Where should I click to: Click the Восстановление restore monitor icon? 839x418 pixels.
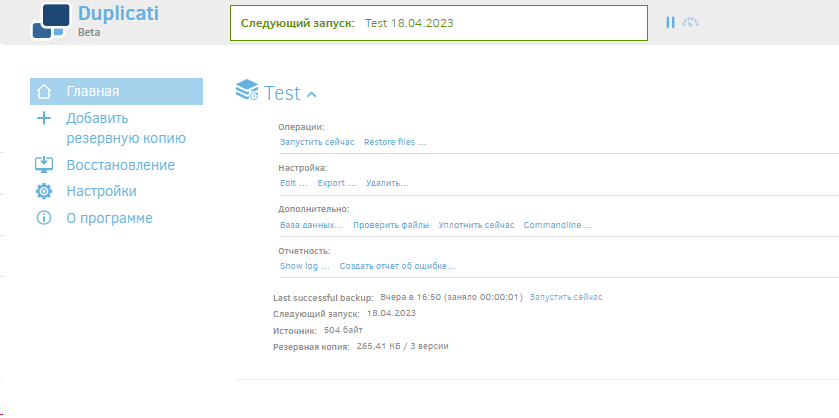pos(43,164)
